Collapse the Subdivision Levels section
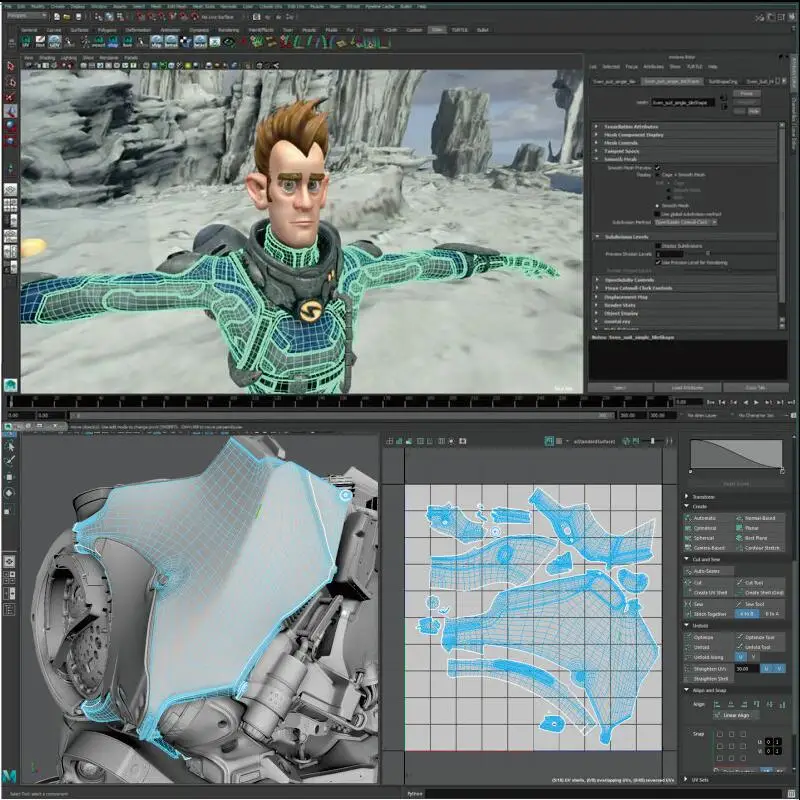The image size is (800, 800). (x=685, y=237)
